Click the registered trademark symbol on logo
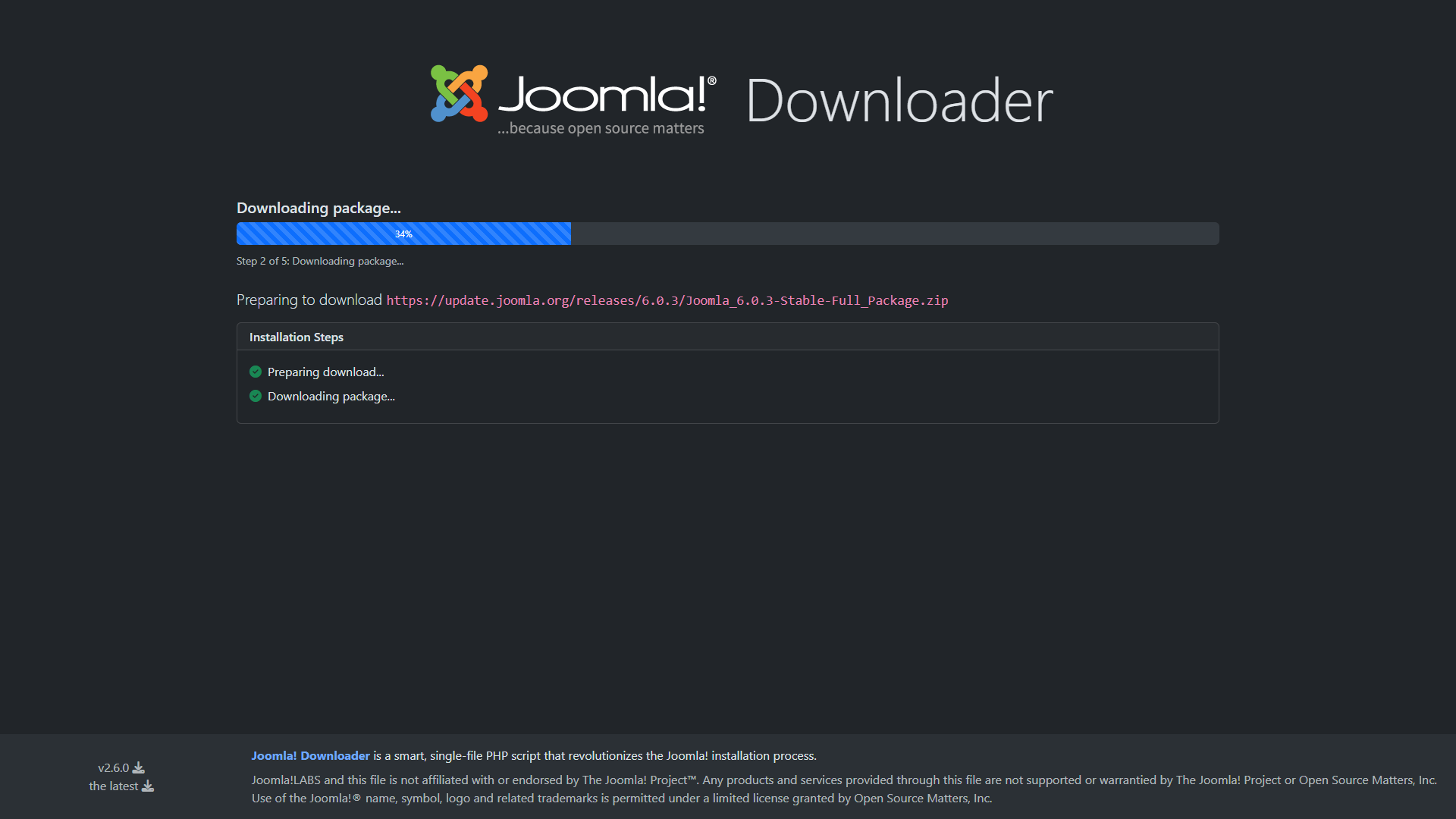The height and width of the screenshot is (819, 1456). [711, 80]
